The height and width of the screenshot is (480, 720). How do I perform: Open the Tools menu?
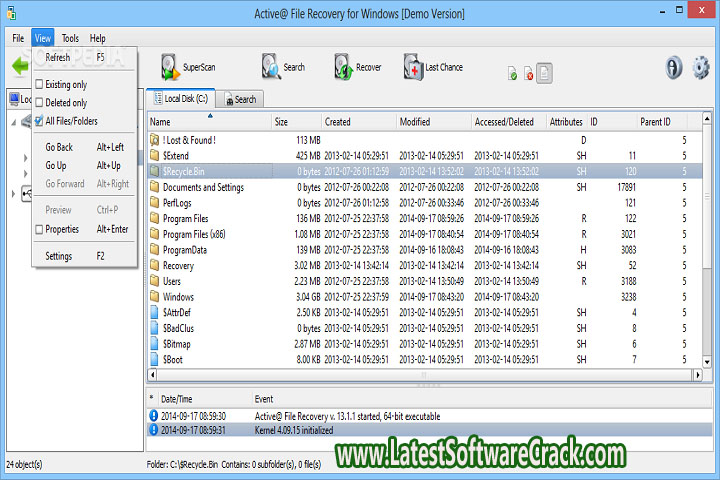tap(69, 38)
